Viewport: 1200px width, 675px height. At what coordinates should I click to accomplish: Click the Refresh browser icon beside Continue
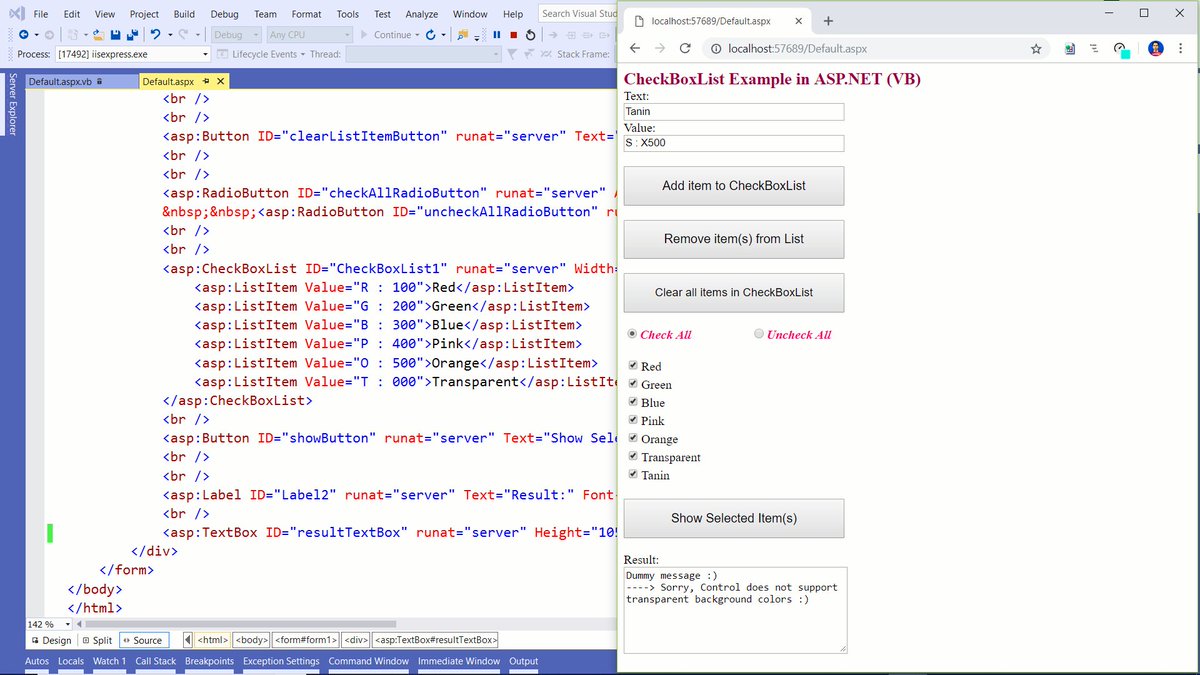430,34
